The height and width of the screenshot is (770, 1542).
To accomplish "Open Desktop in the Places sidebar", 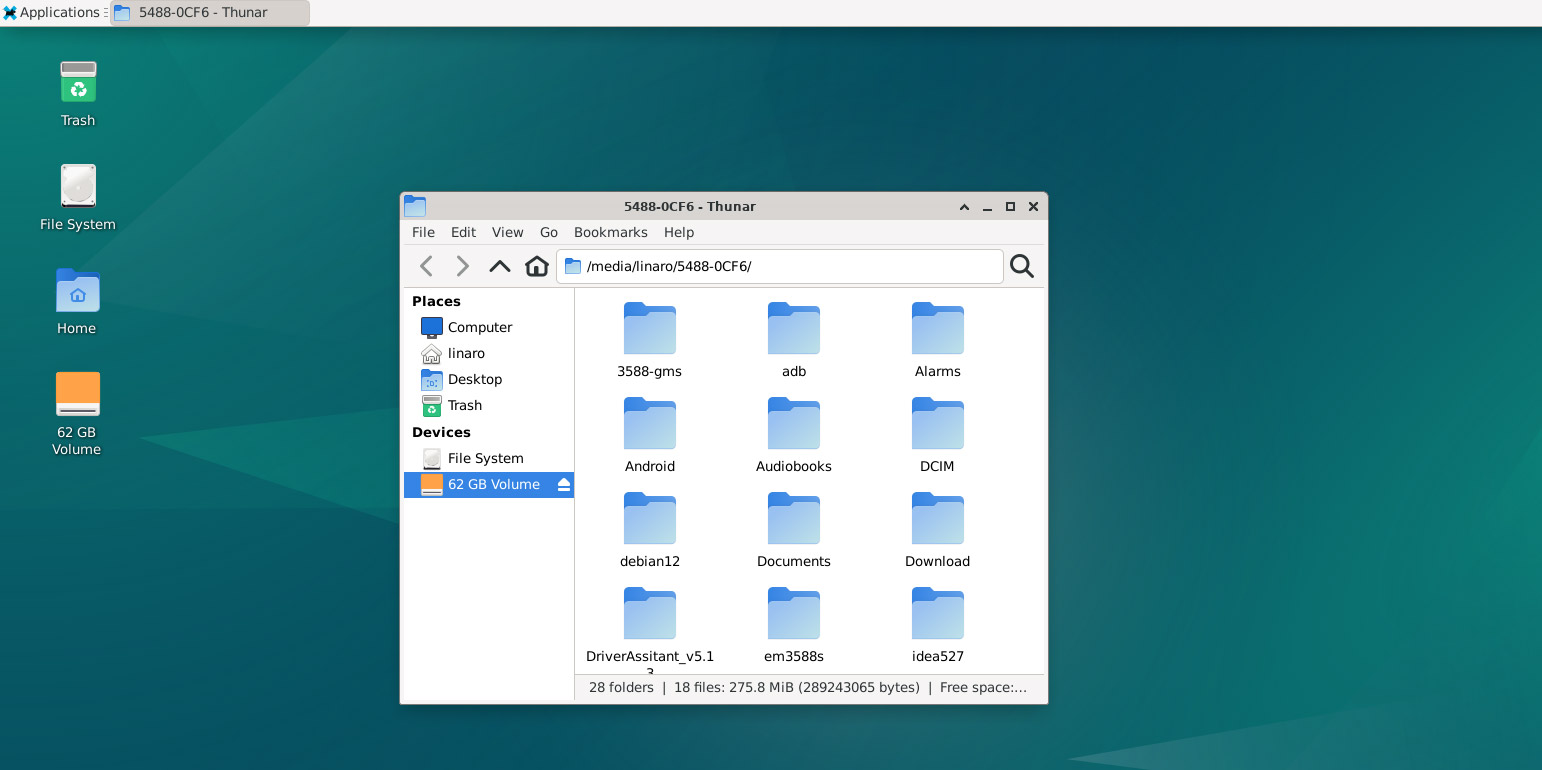I will [474, 379].
